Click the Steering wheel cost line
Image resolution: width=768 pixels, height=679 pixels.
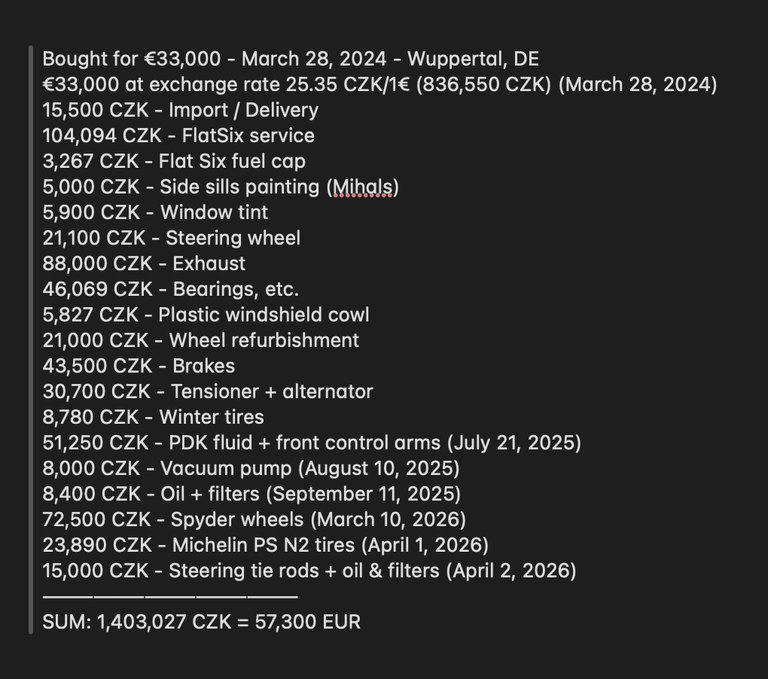(x=171, y=238)
